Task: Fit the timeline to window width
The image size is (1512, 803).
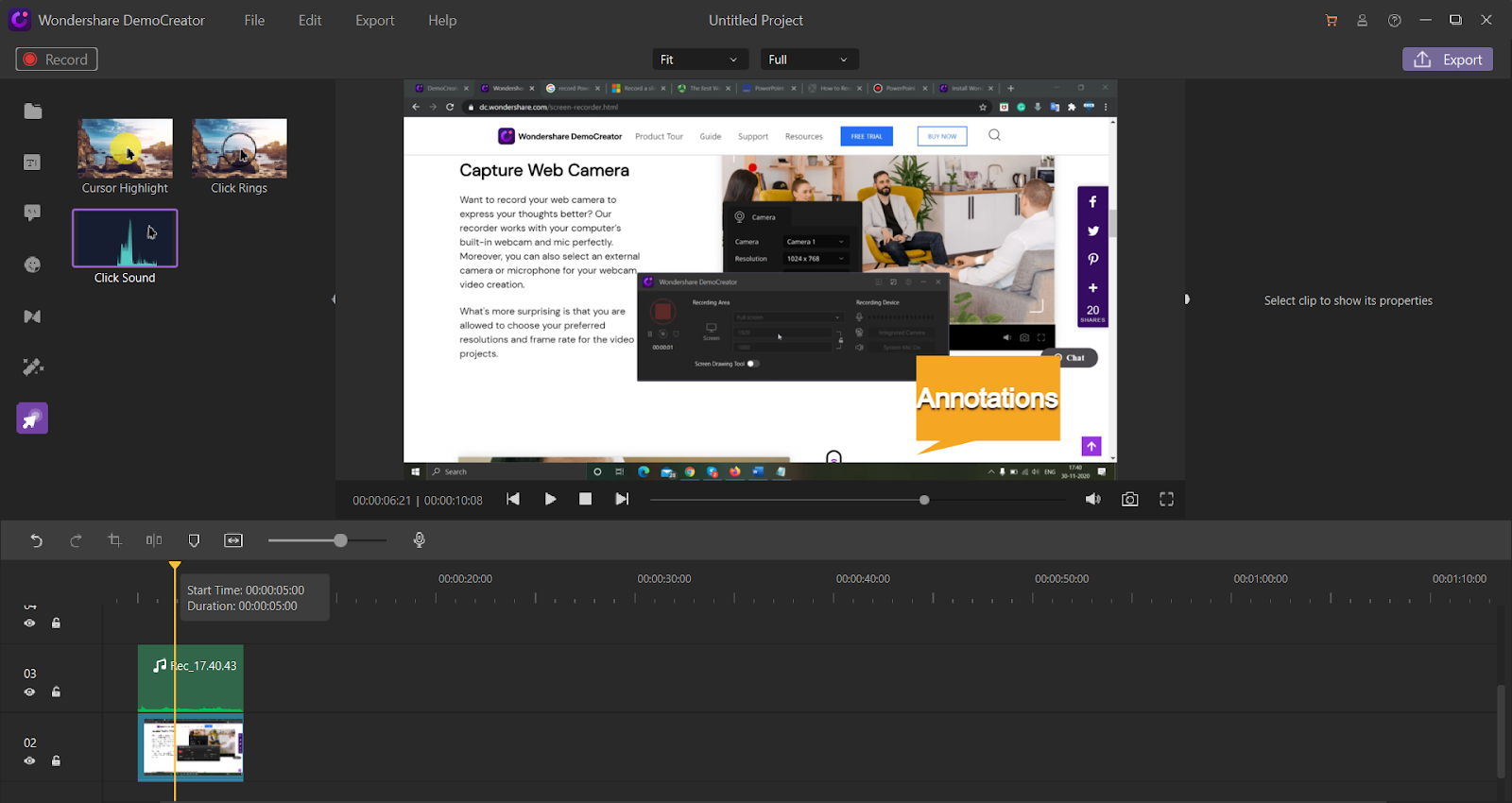Action: [x=233, y=540]
